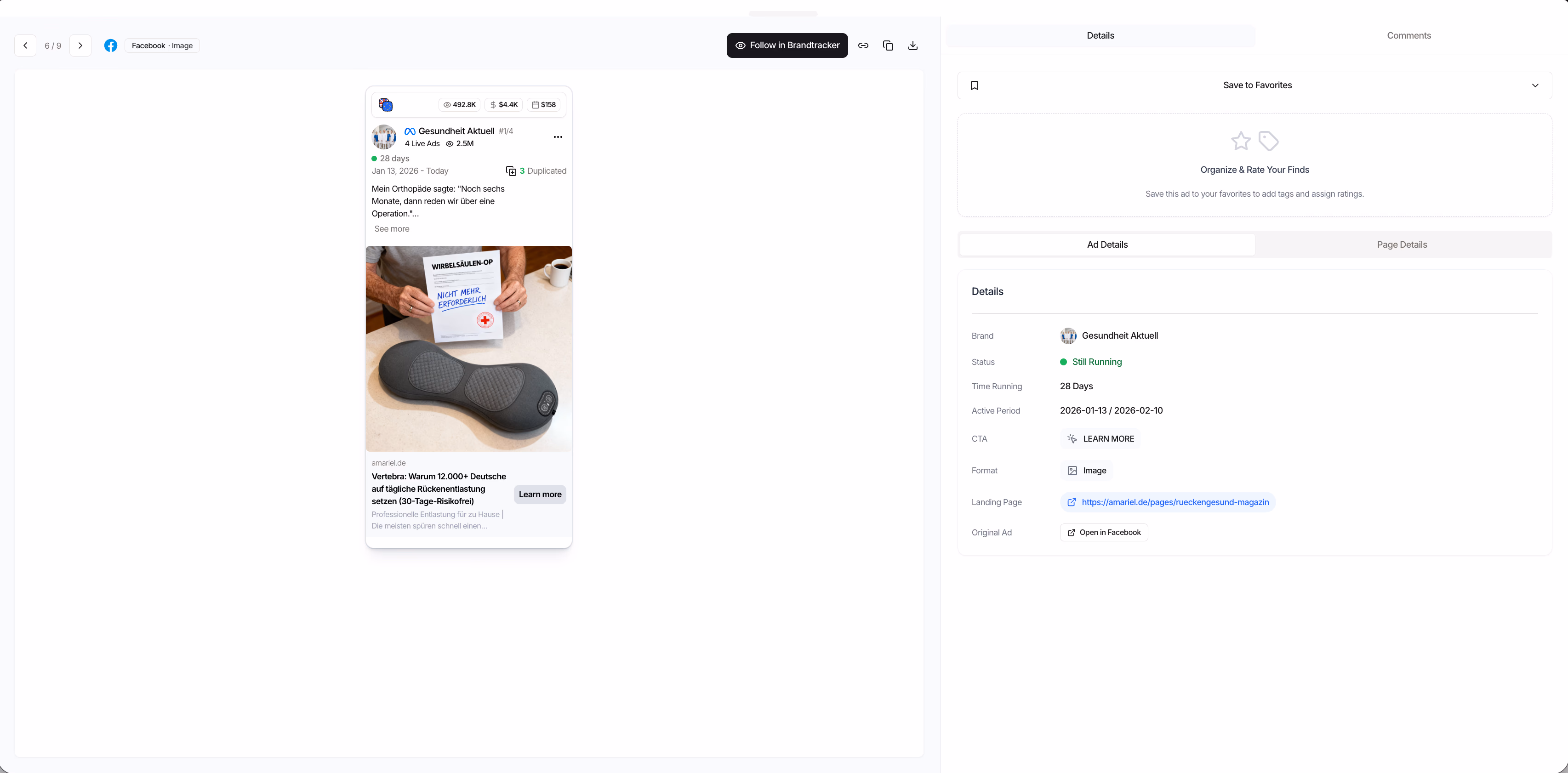Screen dimensions: 1568x773
Task: Click the duplicate/copy icon in toolbar
Action: tap(888, 45)
